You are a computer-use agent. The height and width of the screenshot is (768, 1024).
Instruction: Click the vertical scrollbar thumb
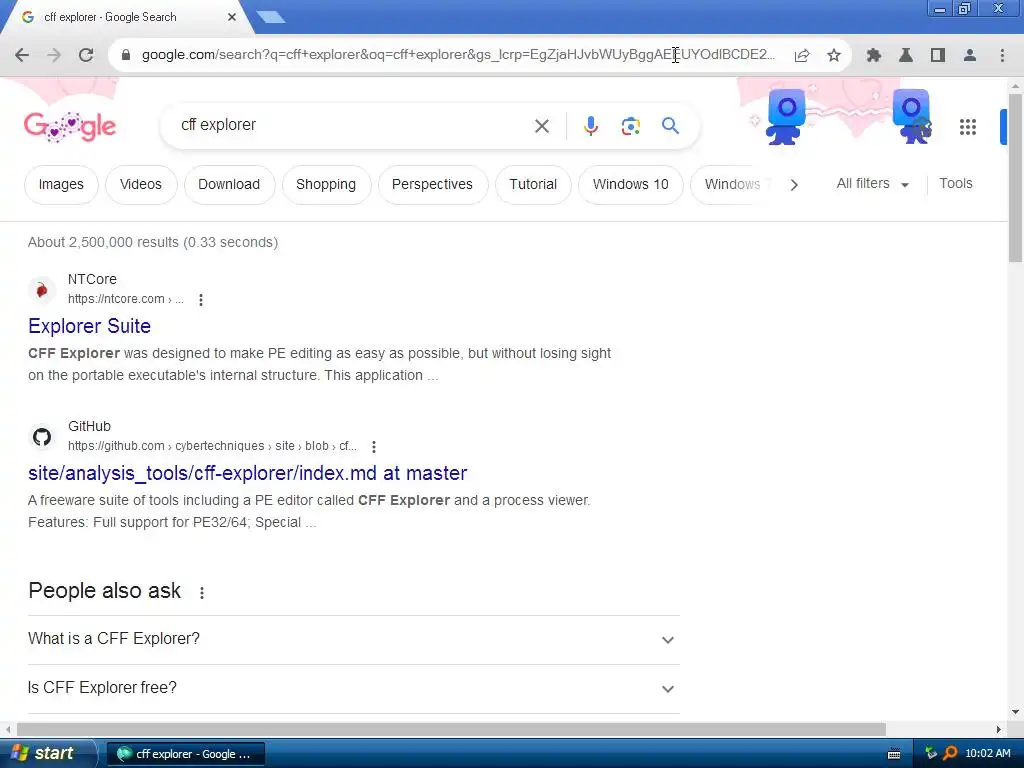[1015, 178]
